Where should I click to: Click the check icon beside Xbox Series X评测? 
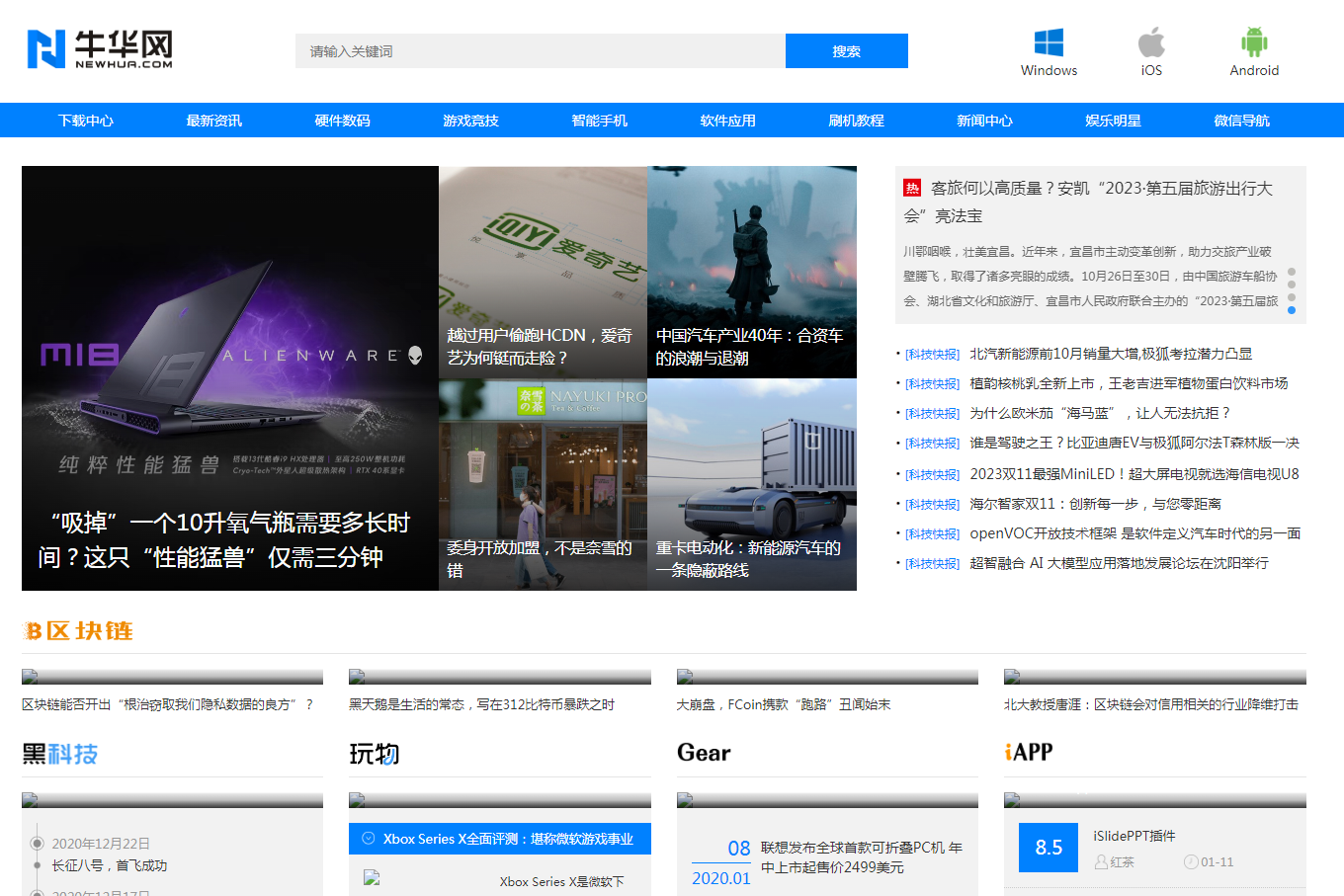point(369,838)
